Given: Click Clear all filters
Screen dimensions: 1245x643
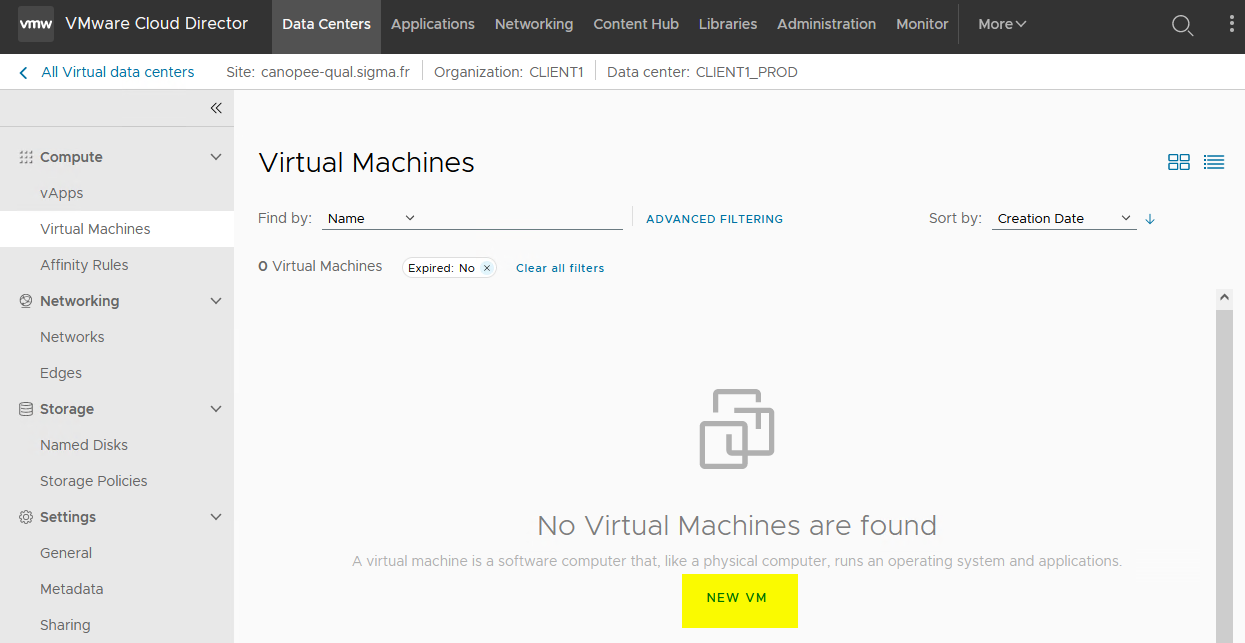Looking at the screenshot, I should click(x=560, y=268).
